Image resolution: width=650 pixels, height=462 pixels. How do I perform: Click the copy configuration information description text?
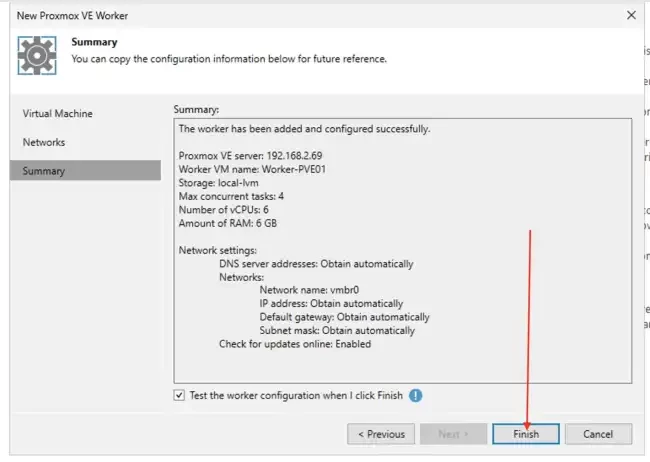point(229,59)
